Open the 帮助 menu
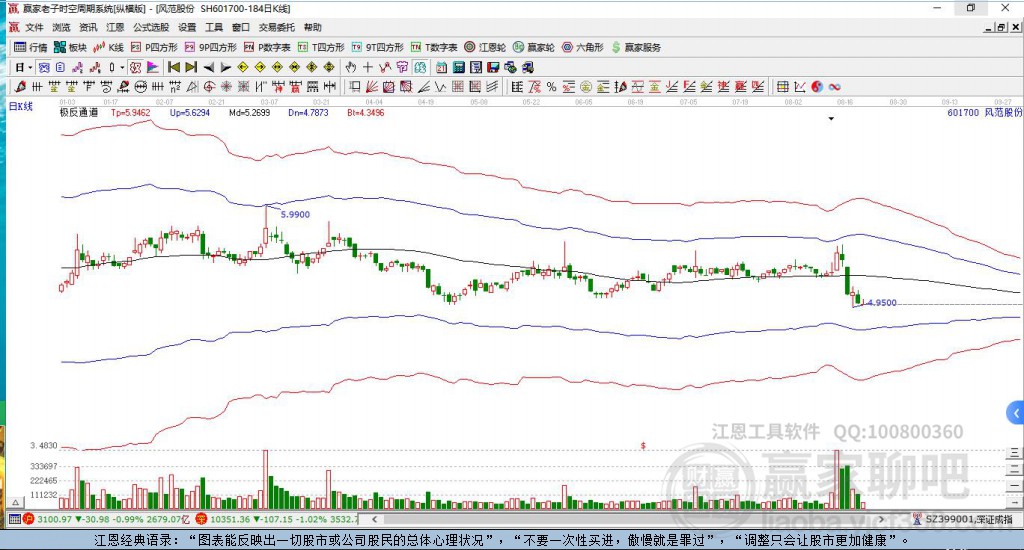1024x550 pixels. point(313,27)
